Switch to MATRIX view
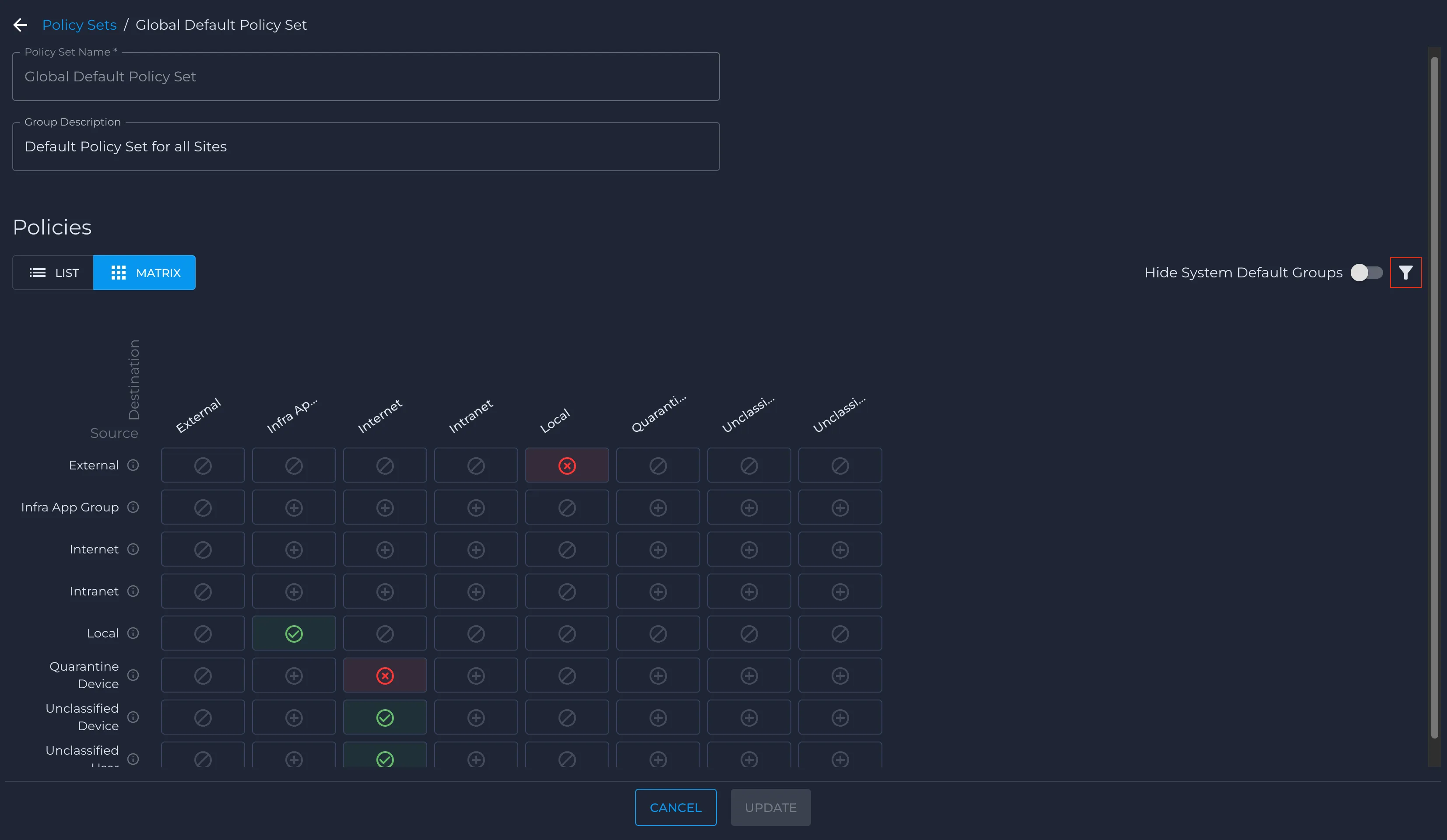 (145, 273)
